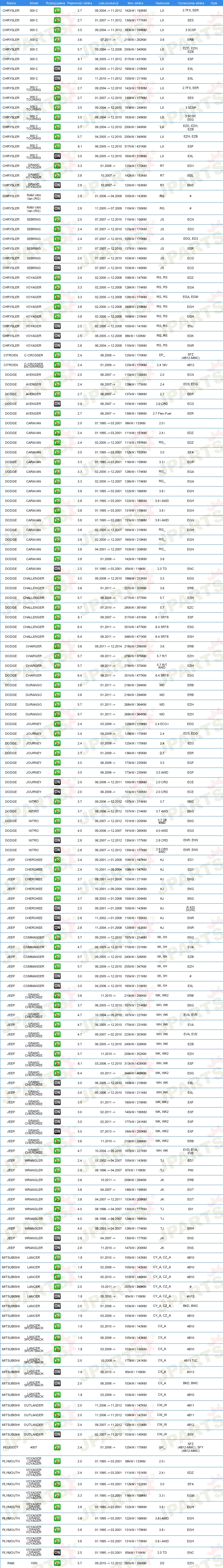Viewport: 223px width, 1568px height.
Task: Click petrol icon in Grand Voyager 3.3 EGV row
Action: (57, 166)
